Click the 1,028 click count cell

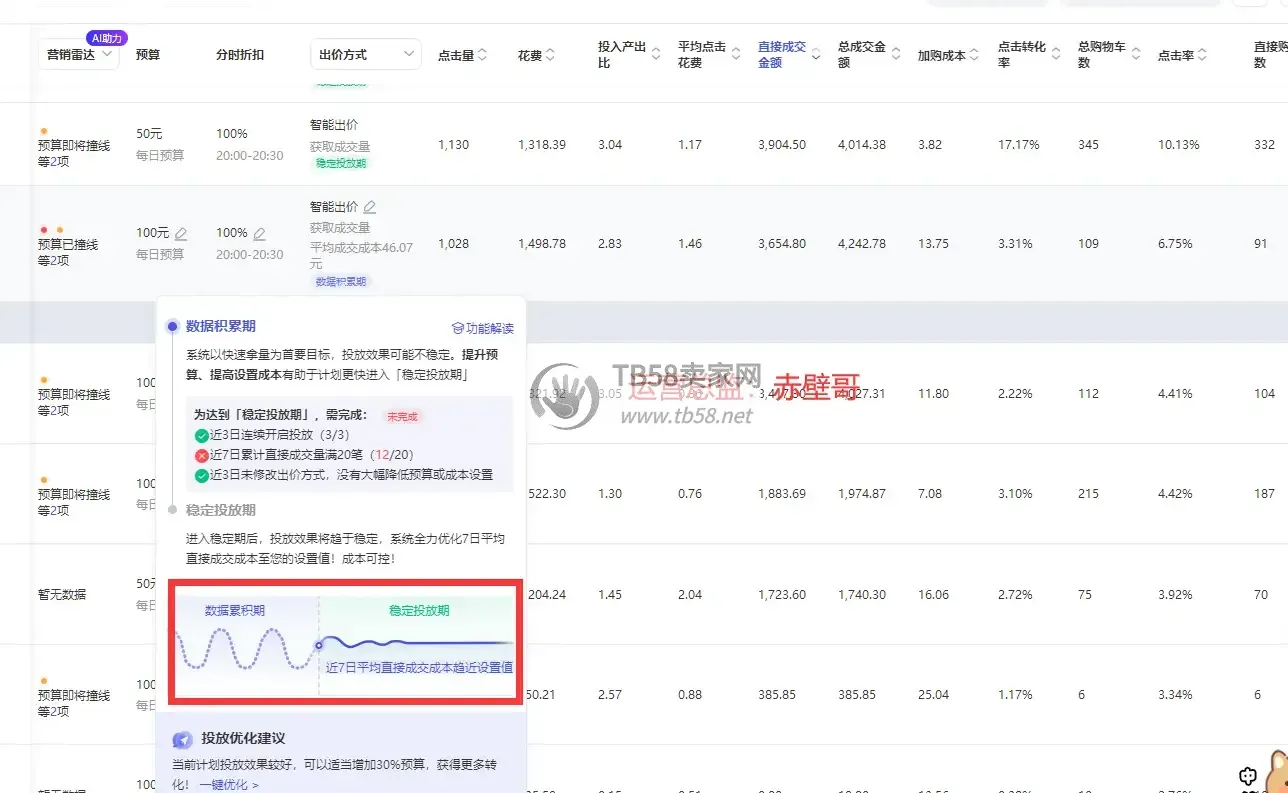[453, 244]
